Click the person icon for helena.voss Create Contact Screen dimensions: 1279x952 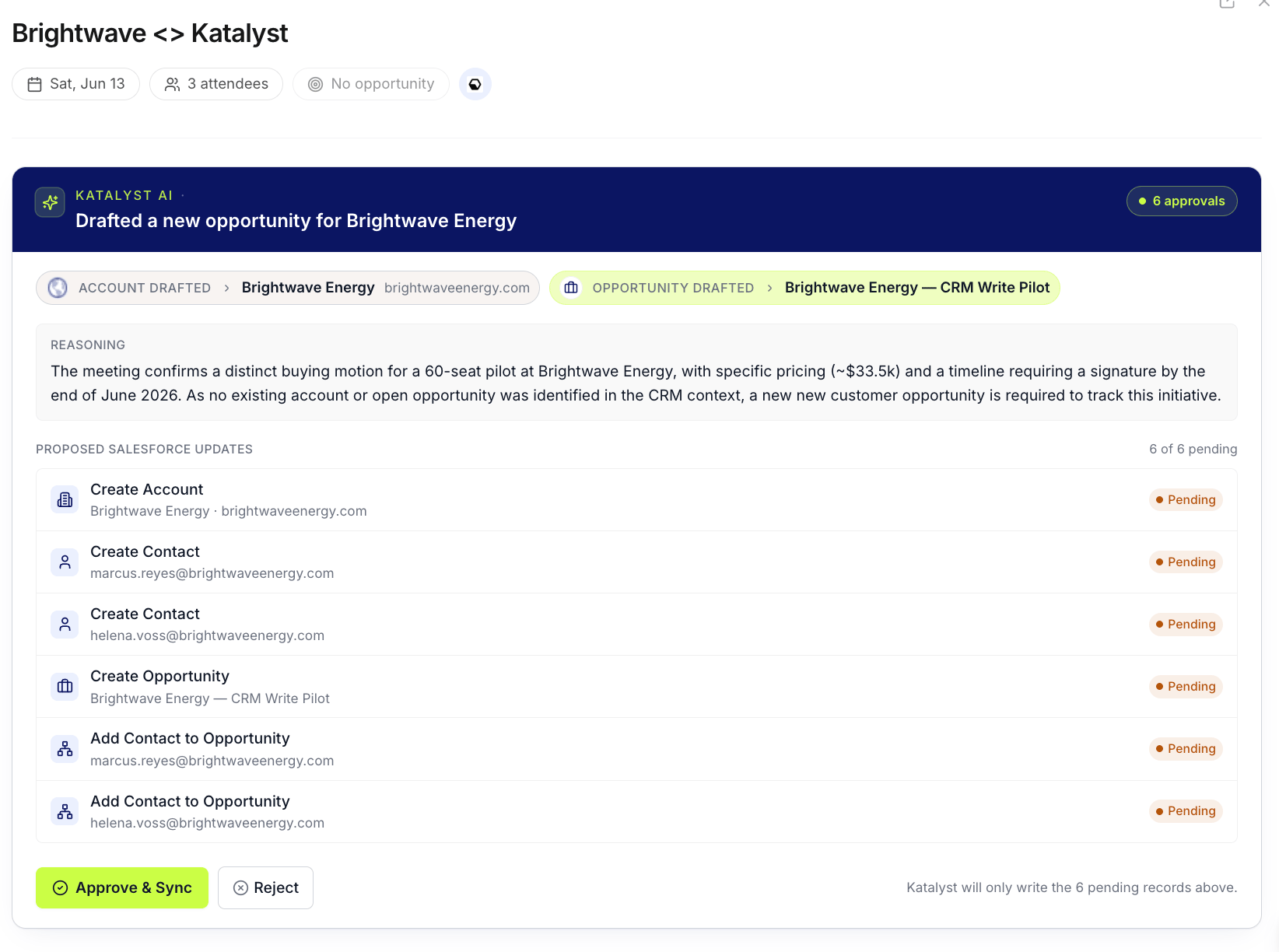(x=65, y=624)
